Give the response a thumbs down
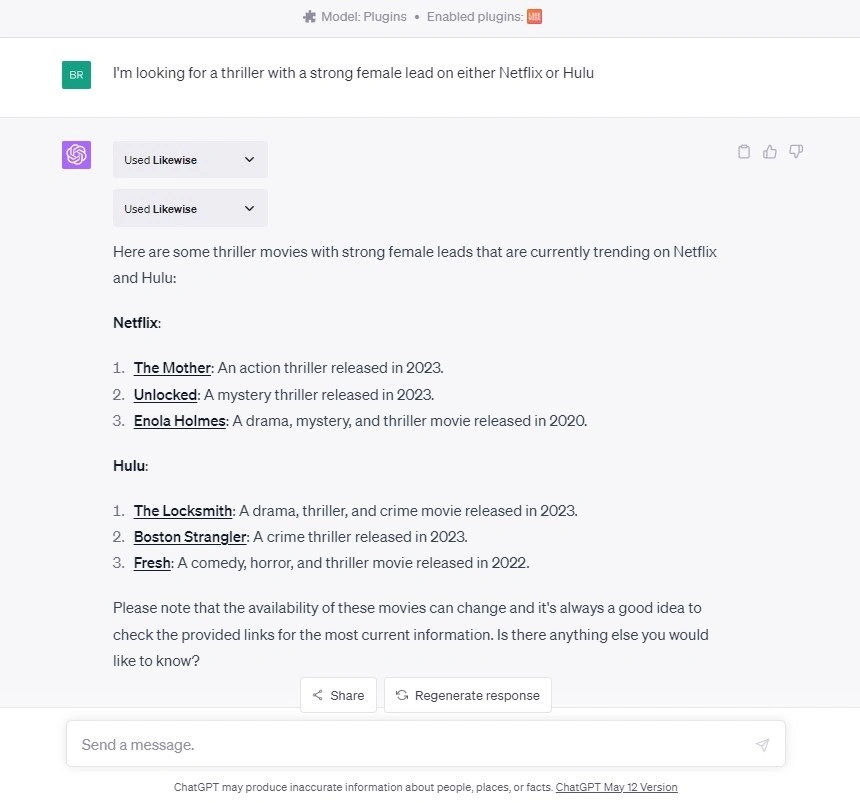The height and width of the screenshot is (803, 860). 795,151
